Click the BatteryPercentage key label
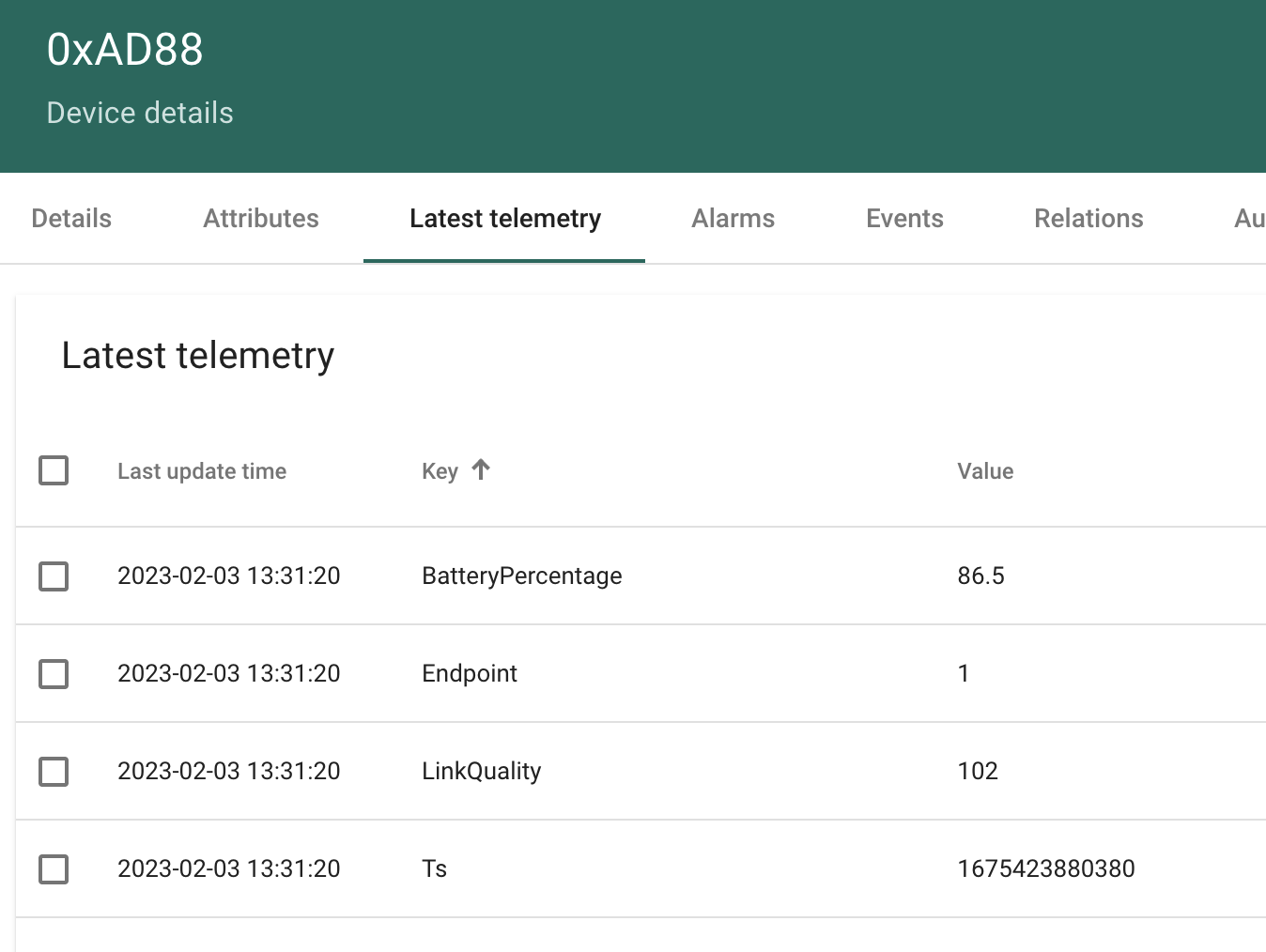The width and height of the screenshot is (1266, 952). [521, 576]
